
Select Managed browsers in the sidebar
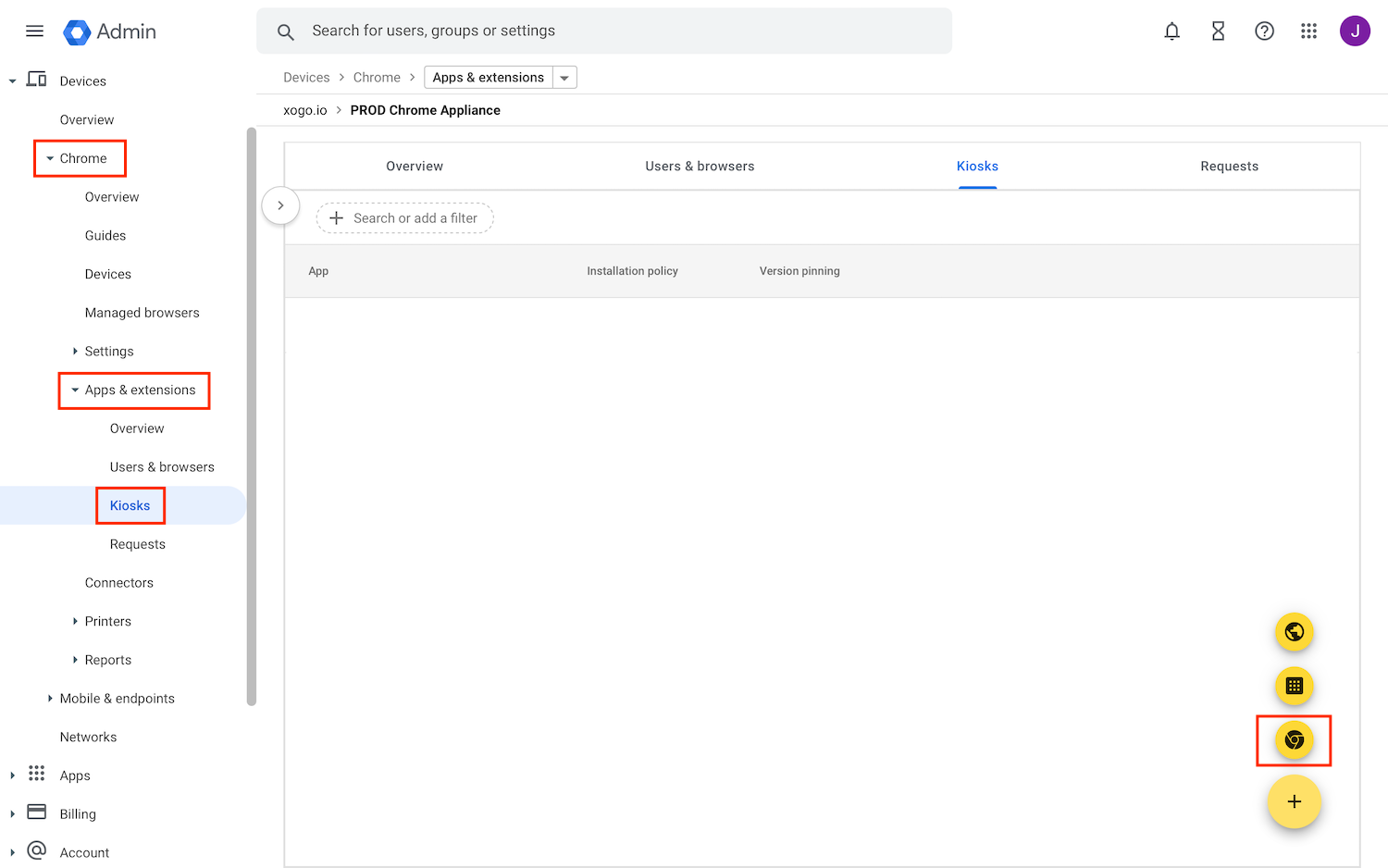click(x=142, y=312)
